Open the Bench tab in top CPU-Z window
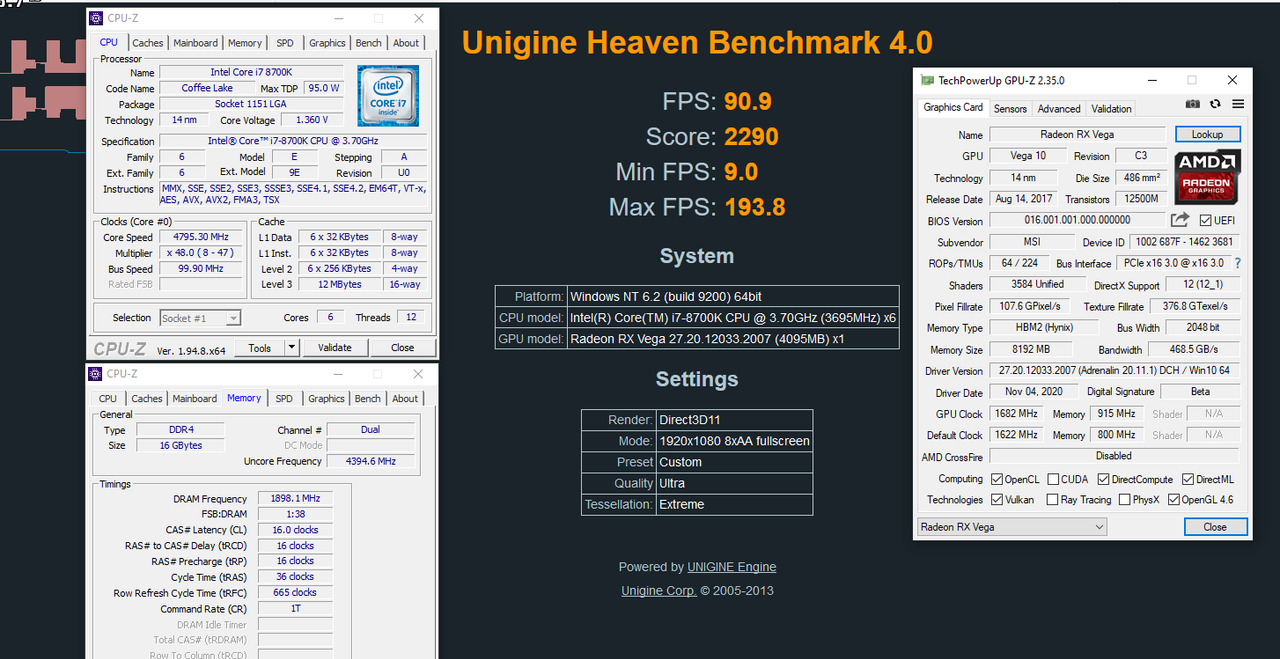 [369, 43]
